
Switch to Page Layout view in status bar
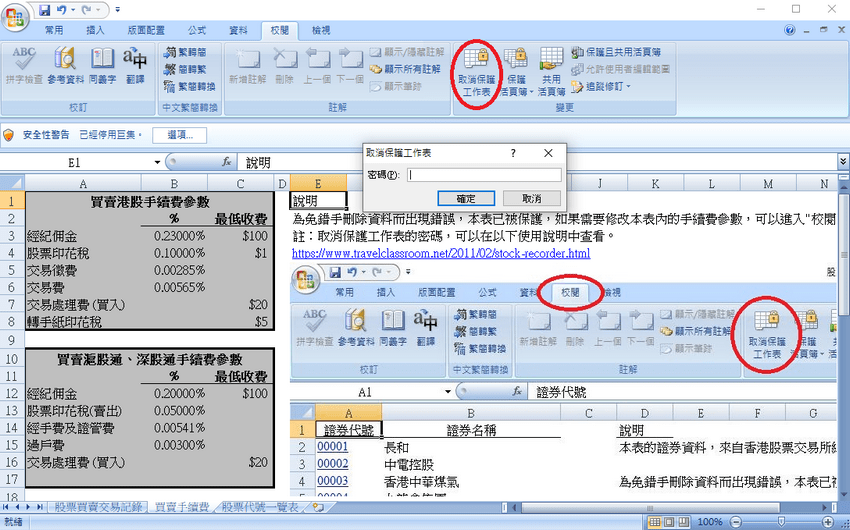[669, 522]
